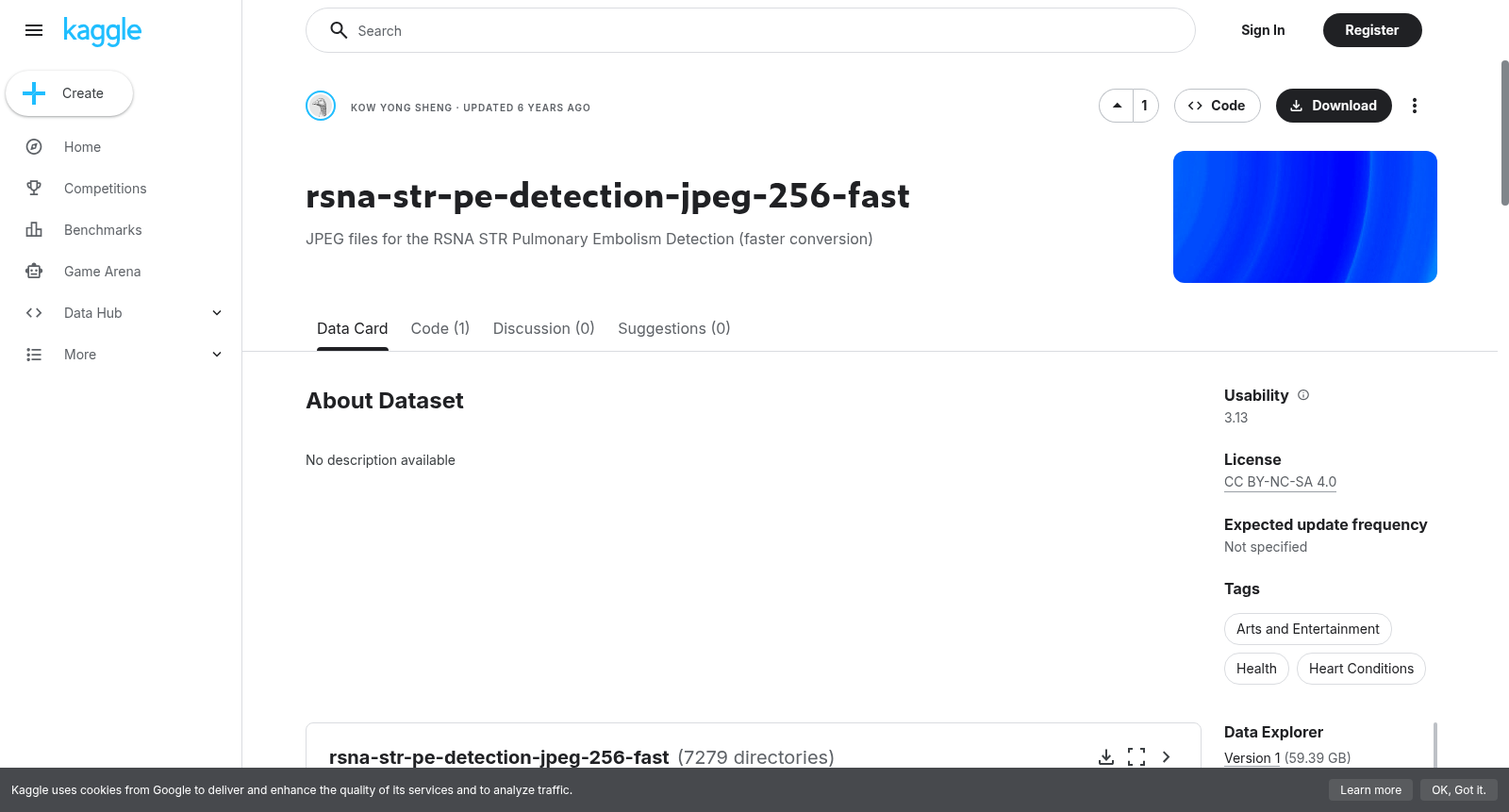This screenshot has width=1509, height=812.
Task: Select the Arts and Entertainment tag
Action: [1308, 629]
